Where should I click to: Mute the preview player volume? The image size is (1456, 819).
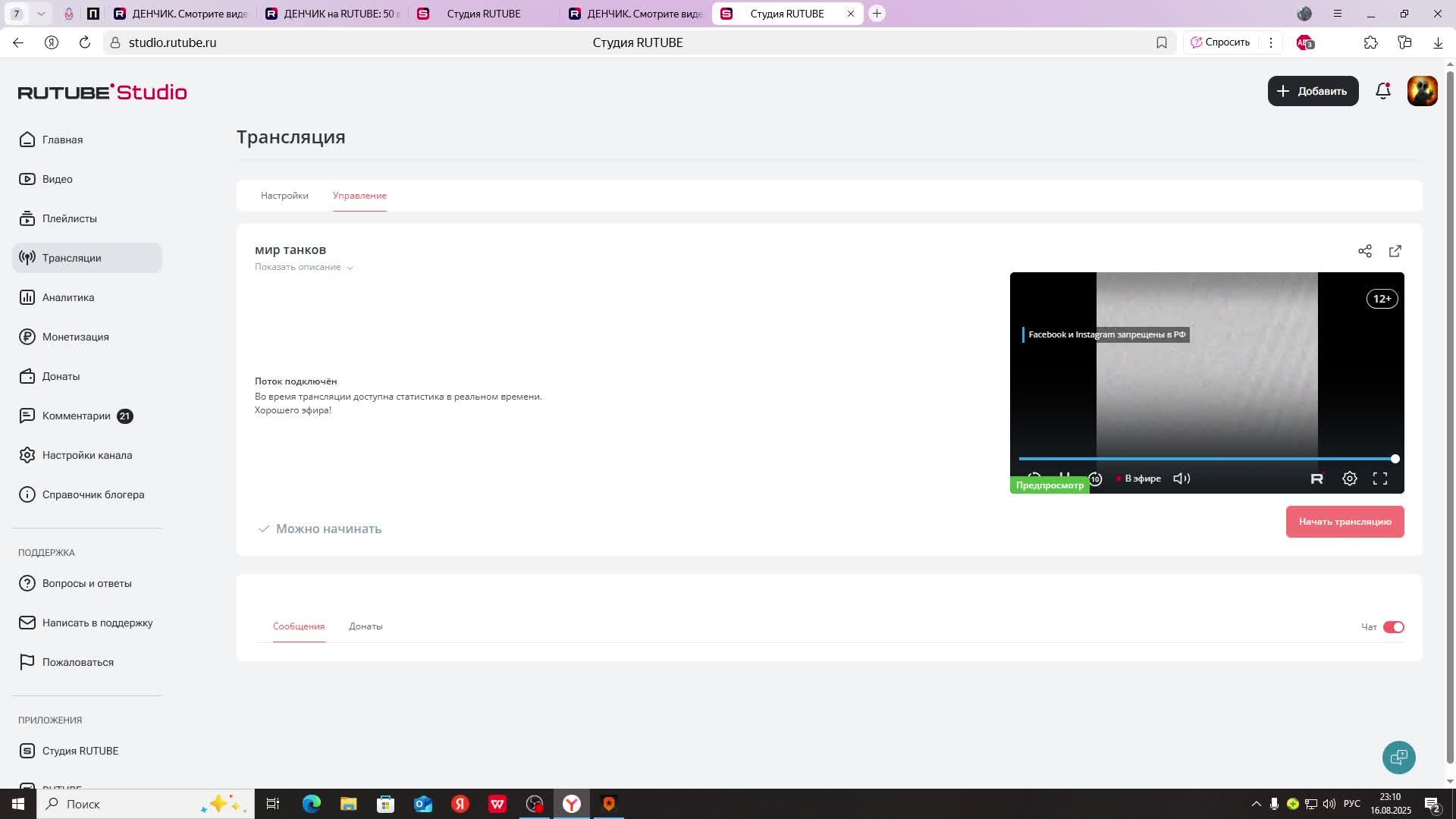(1181, 479)
